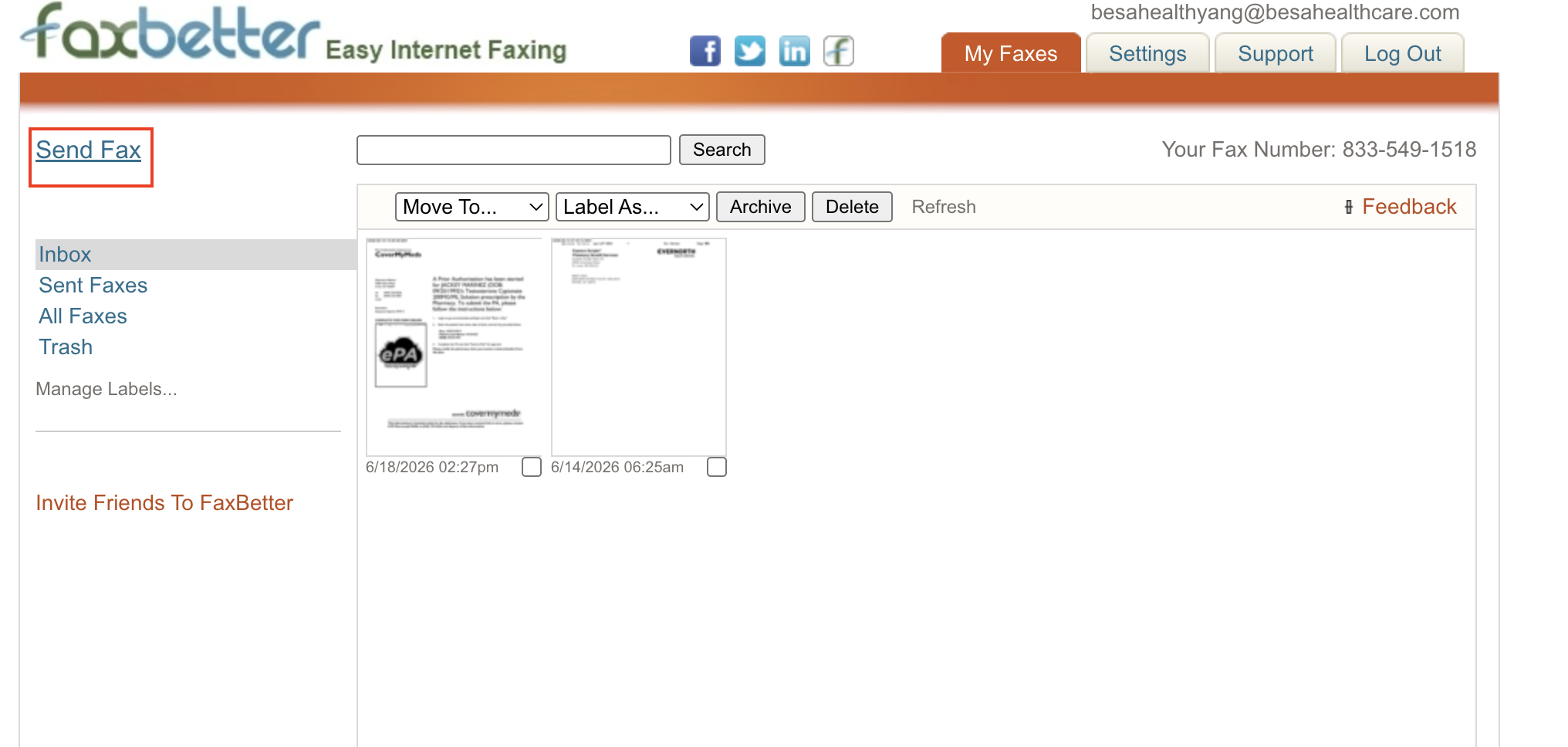
Task: Open the FaxBetter Twitter icon
Action: point(749,51)
